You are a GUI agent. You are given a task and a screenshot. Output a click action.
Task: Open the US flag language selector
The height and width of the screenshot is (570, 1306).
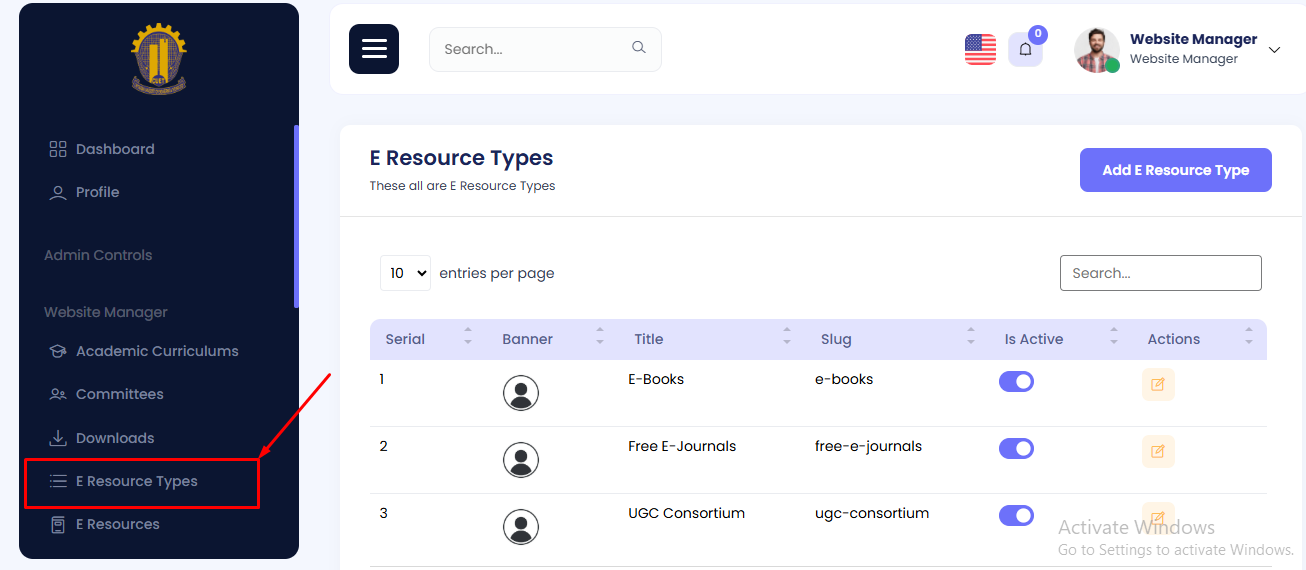980,49
